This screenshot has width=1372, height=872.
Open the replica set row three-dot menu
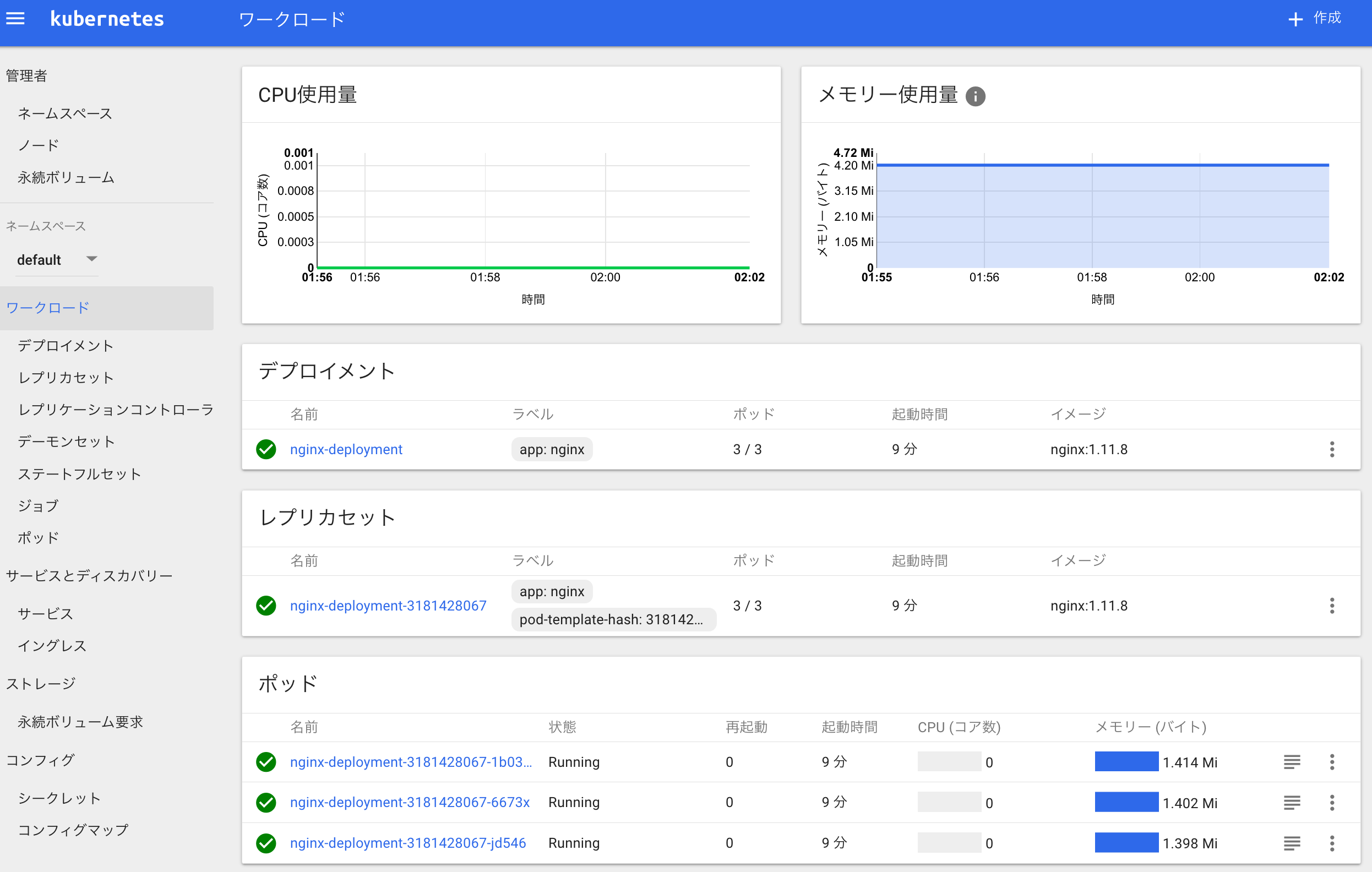coord(1332,606)
